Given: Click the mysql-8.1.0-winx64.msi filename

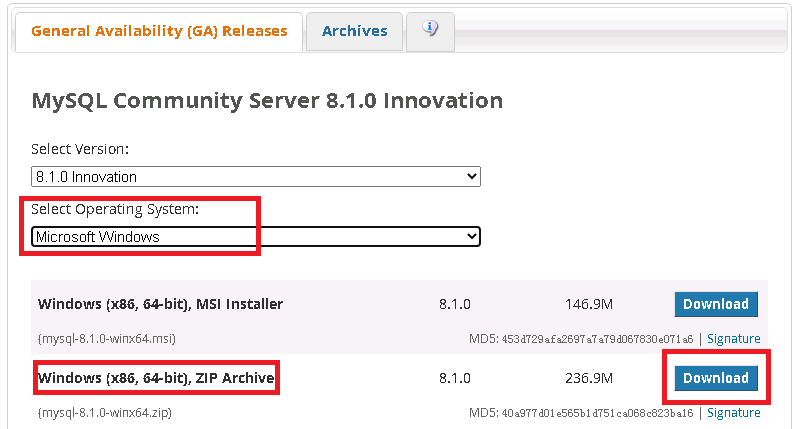Looking at the screenshot, I should [105, 339].
